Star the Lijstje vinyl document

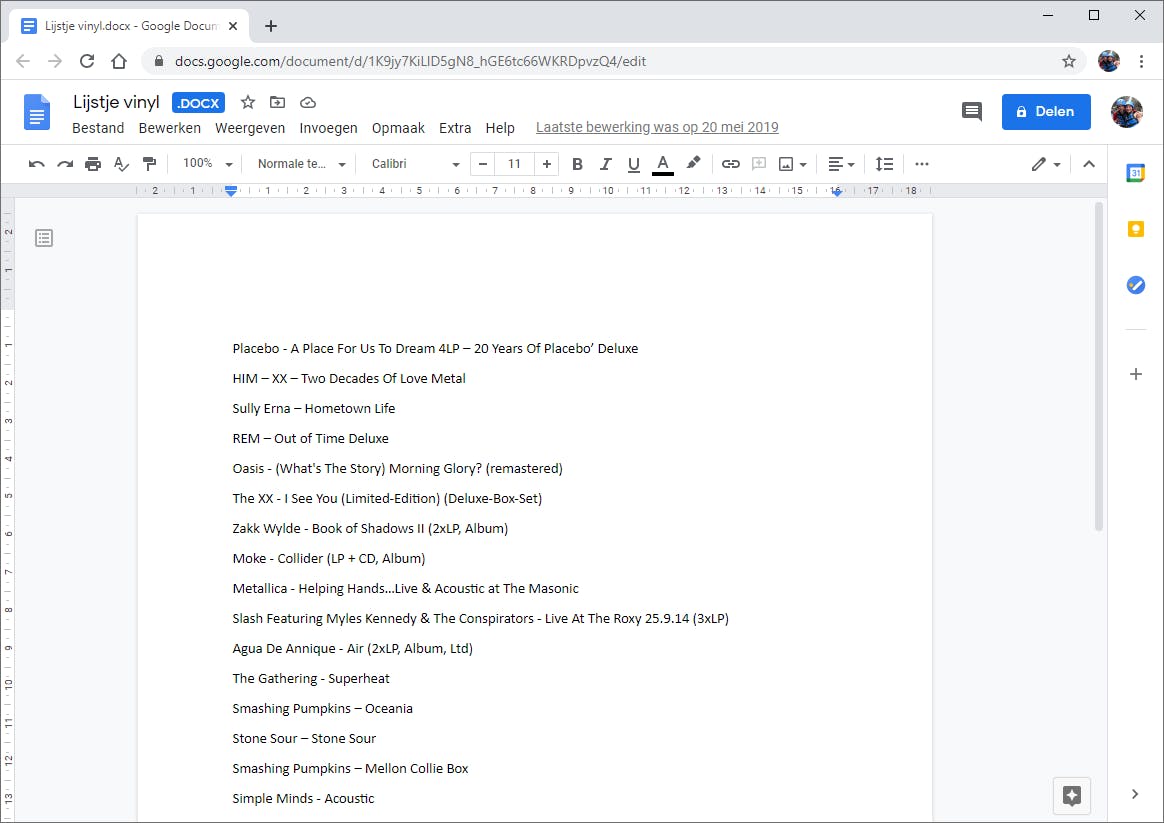tap(248, 102)
